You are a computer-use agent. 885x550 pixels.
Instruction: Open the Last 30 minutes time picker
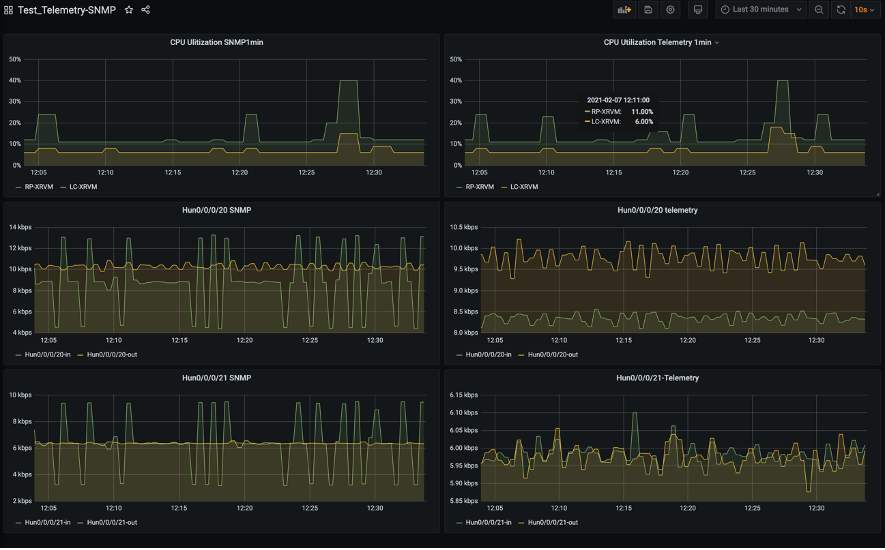[x=761, y=10]
